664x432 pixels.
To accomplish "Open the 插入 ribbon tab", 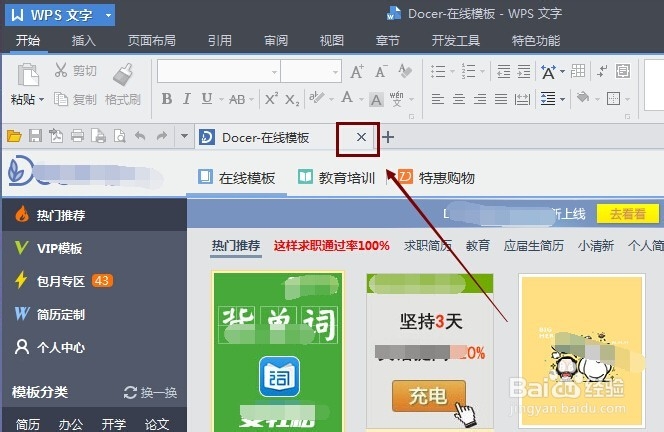I will click(83, 41).
